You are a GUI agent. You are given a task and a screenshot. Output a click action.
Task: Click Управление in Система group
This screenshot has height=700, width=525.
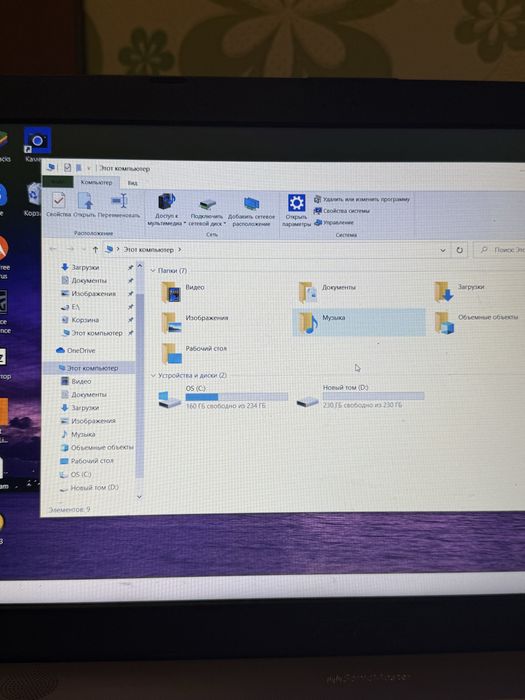334,222
